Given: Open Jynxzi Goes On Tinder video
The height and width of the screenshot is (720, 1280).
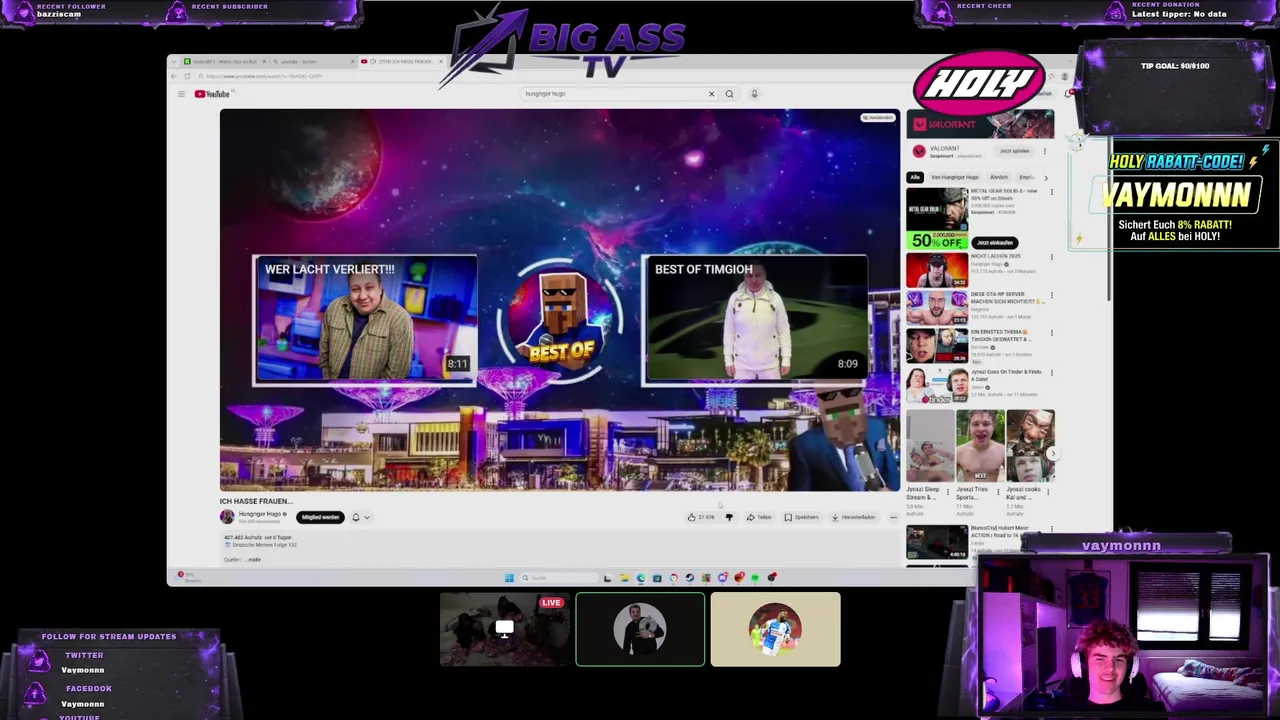Looking at the screenshot, I should click(x=937, y=386).
